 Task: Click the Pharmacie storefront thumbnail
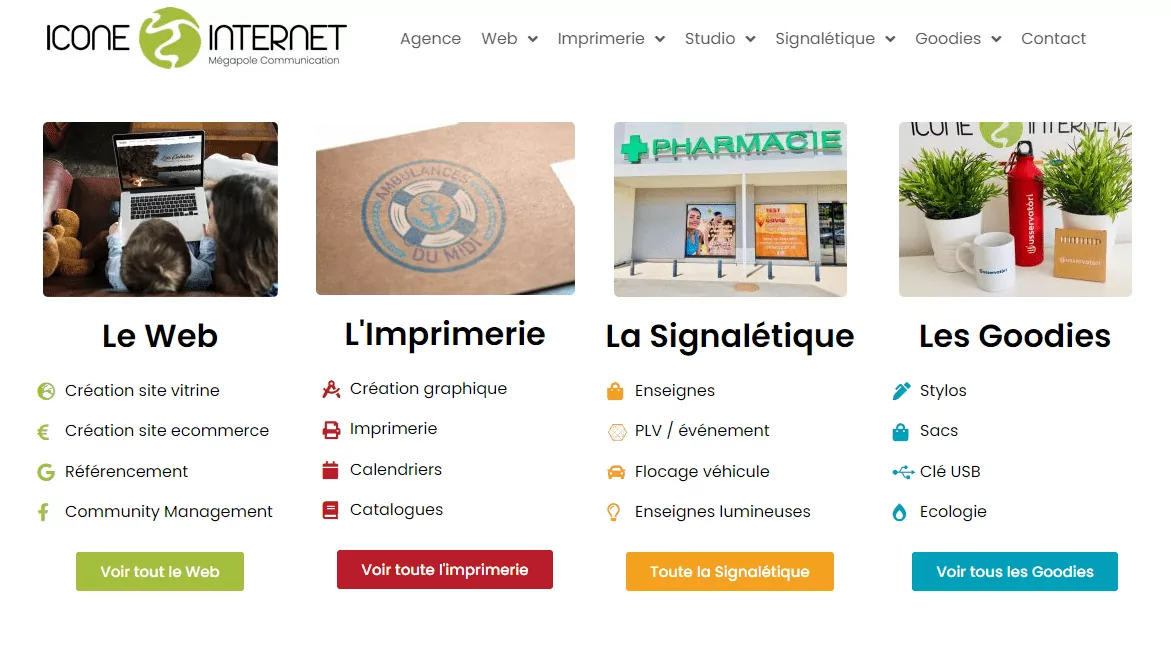coord(730,210)
